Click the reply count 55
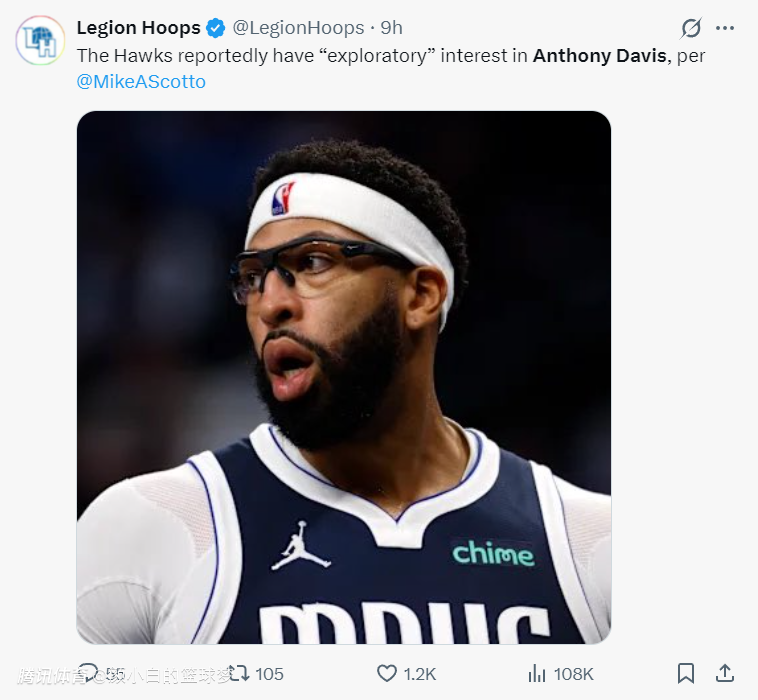This screenshot has width=758, height=700. pos(115,674)
